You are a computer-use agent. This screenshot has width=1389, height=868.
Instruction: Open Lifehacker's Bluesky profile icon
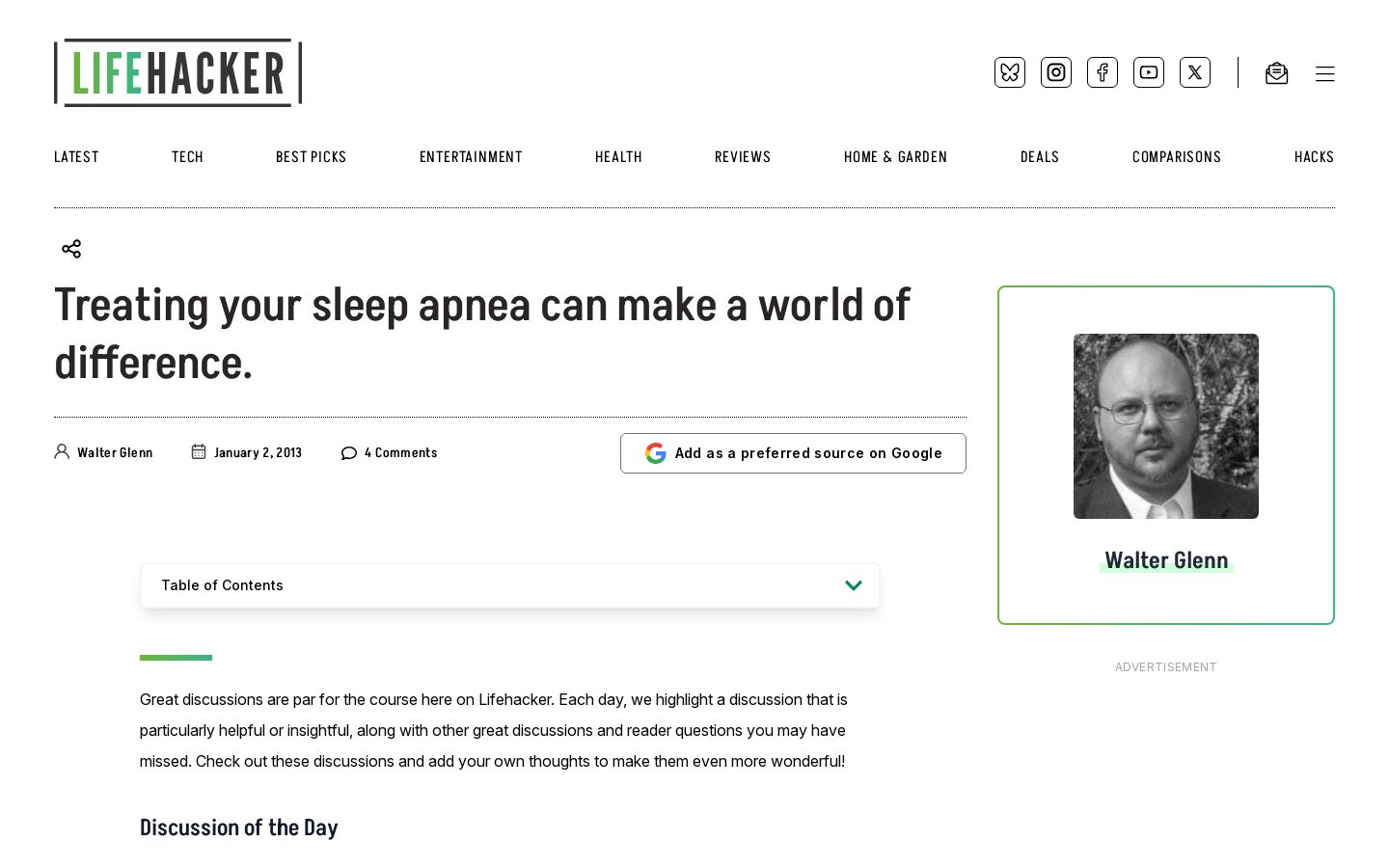1010,72
